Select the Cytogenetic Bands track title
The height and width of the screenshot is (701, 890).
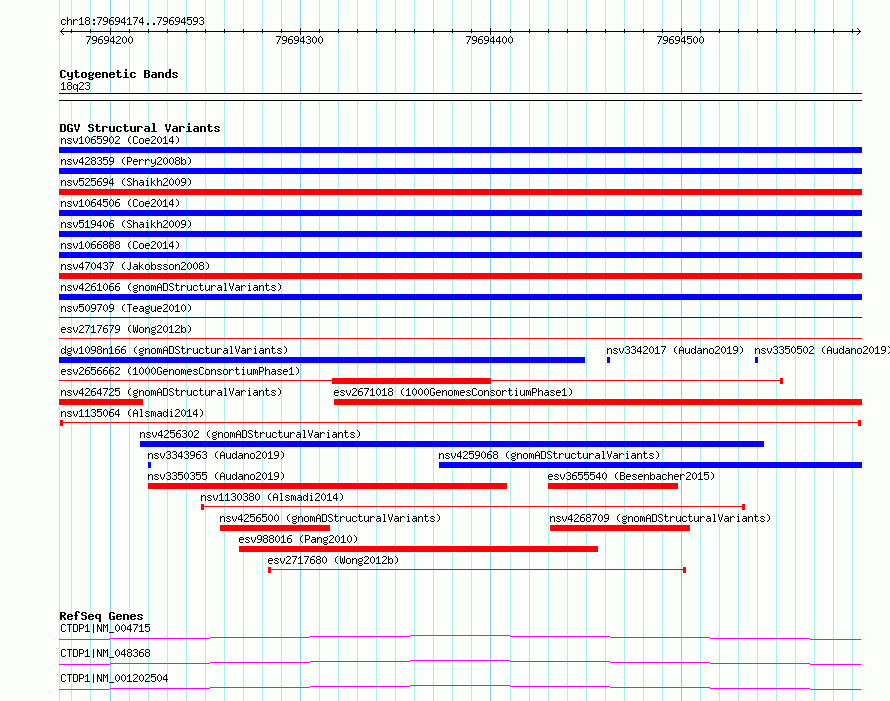pos(119,74)
